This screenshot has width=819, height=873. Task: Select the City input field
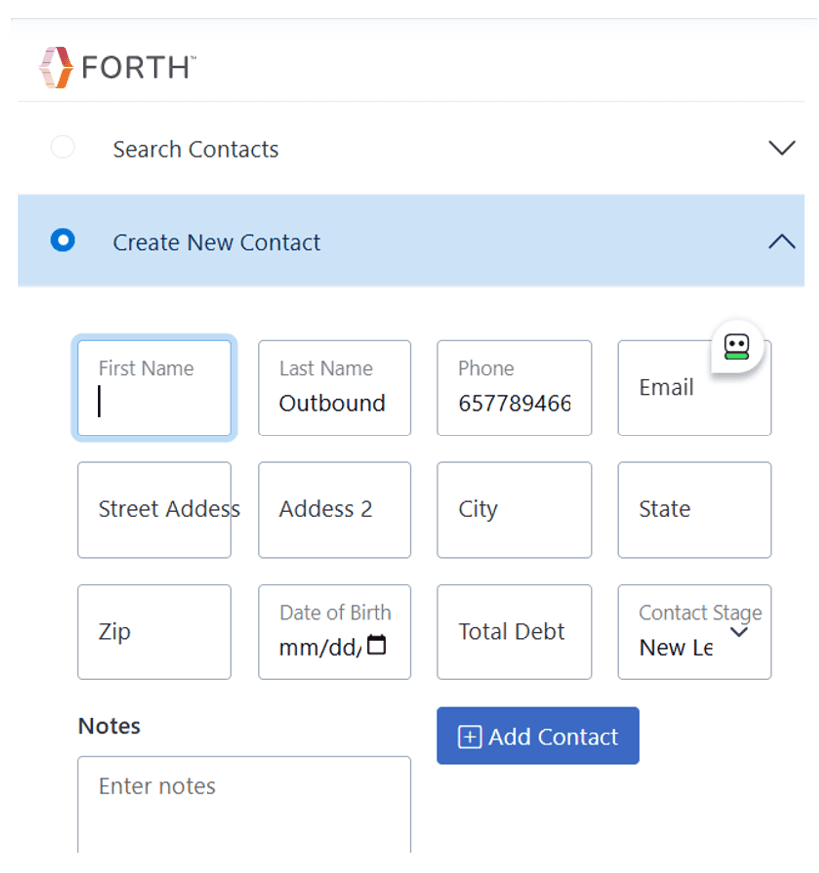pos(514,509)
